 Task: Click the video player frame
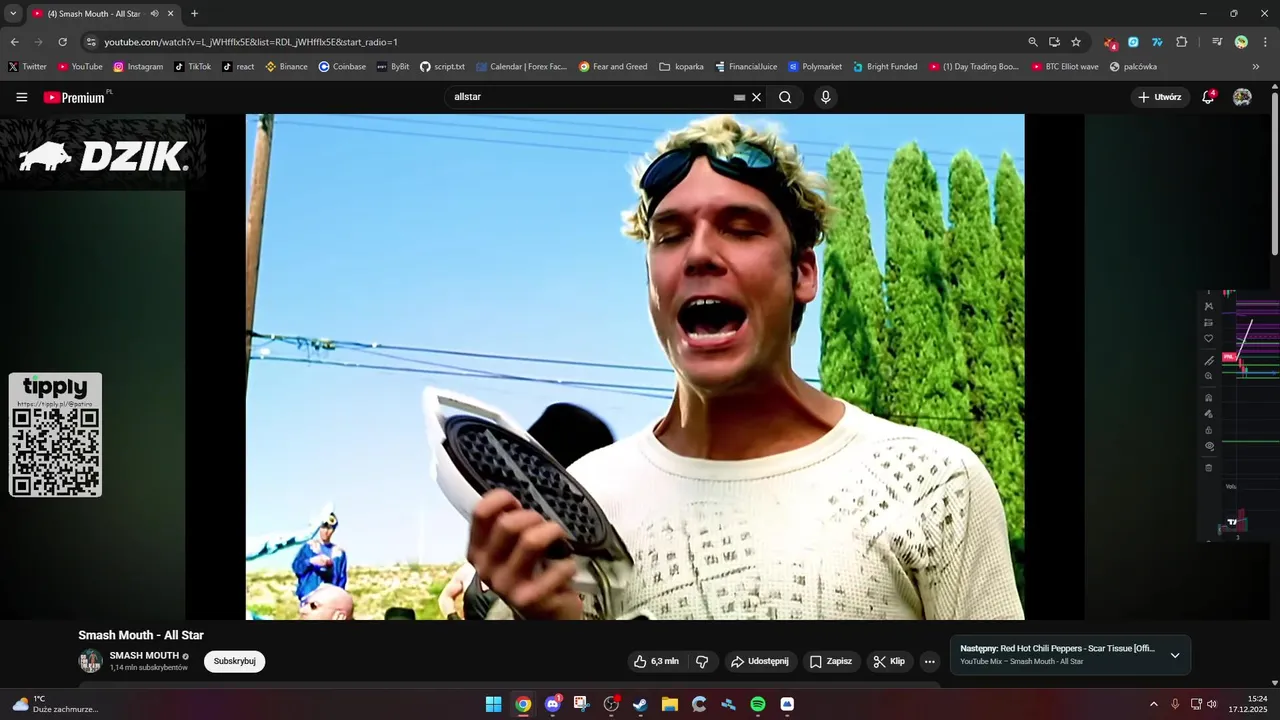point(635,367)
